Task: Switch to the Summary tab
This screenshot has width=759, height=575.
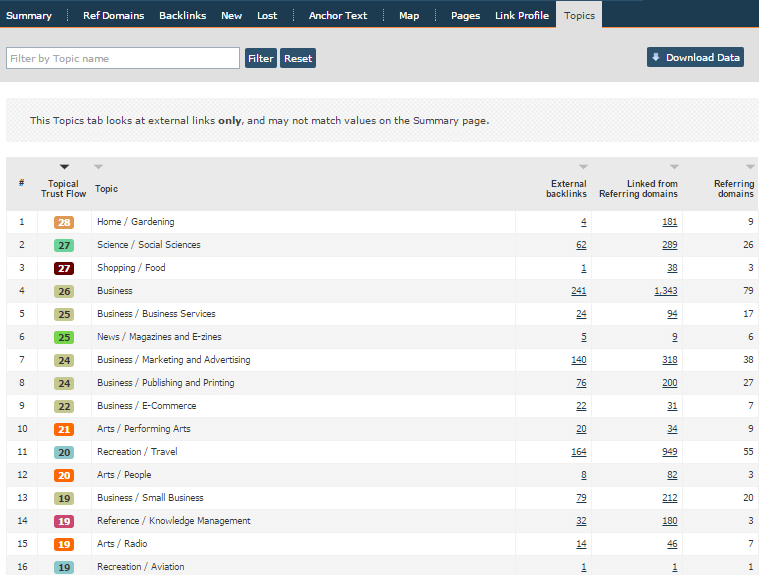Action: coord(29,15)
